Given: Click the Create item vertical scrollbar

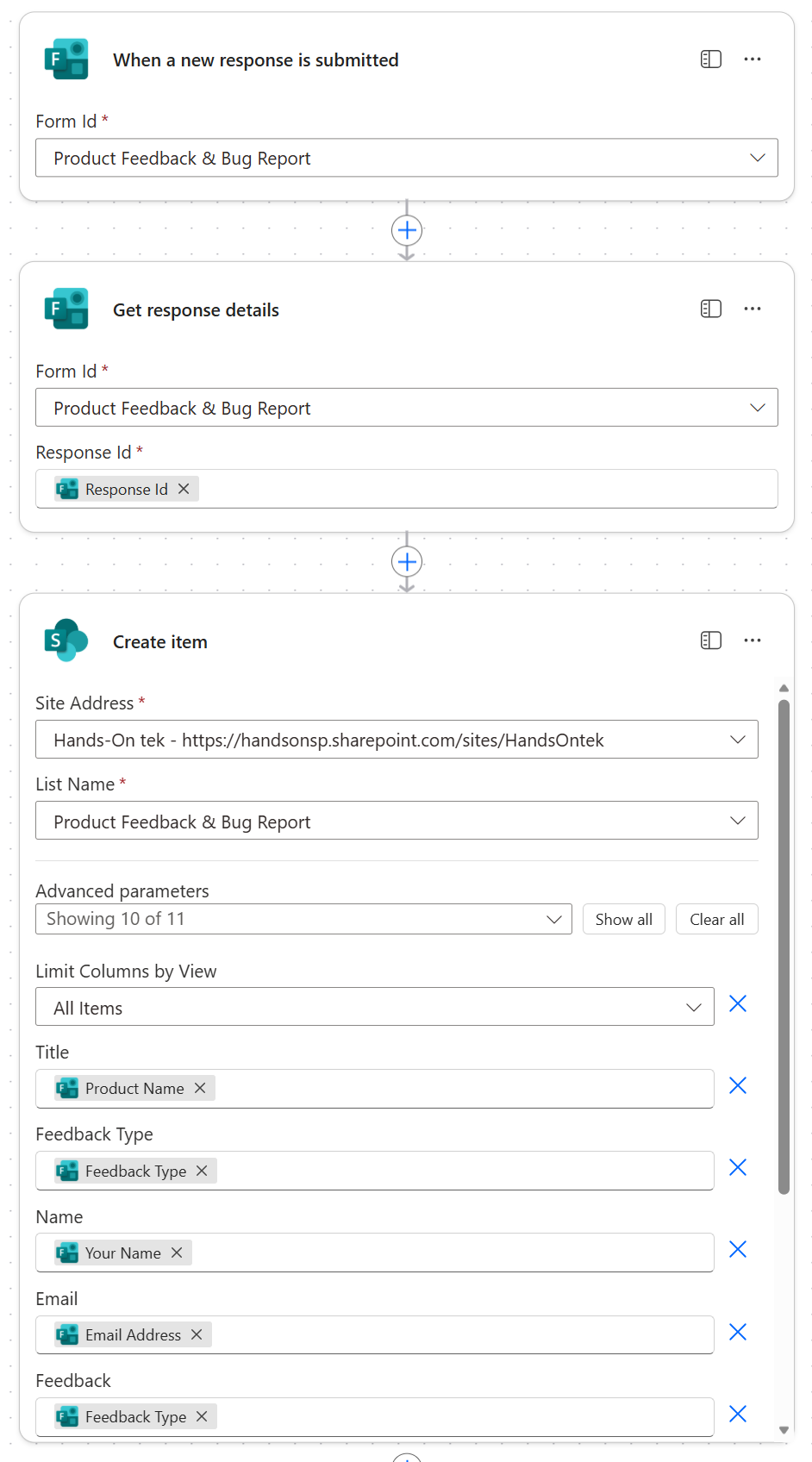Looking at the screenshot, I should (x=784, y=948).
